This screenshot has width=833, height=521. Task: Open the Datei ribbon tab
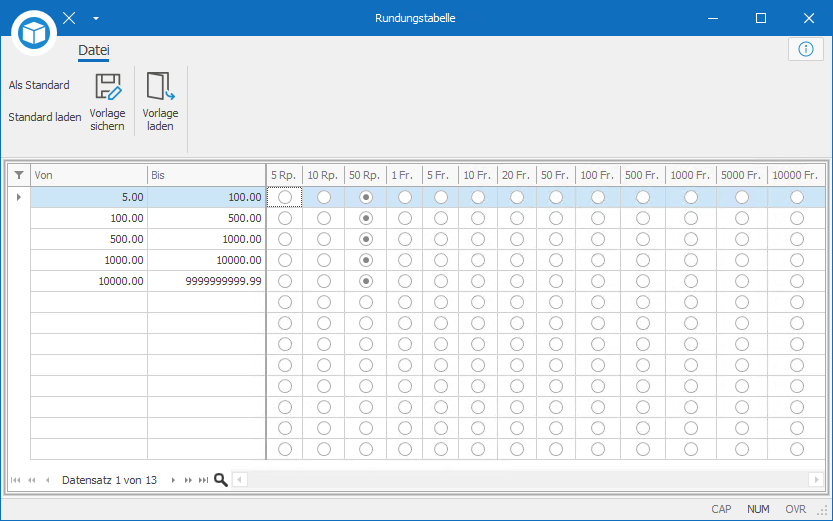(x=94, y=50)
